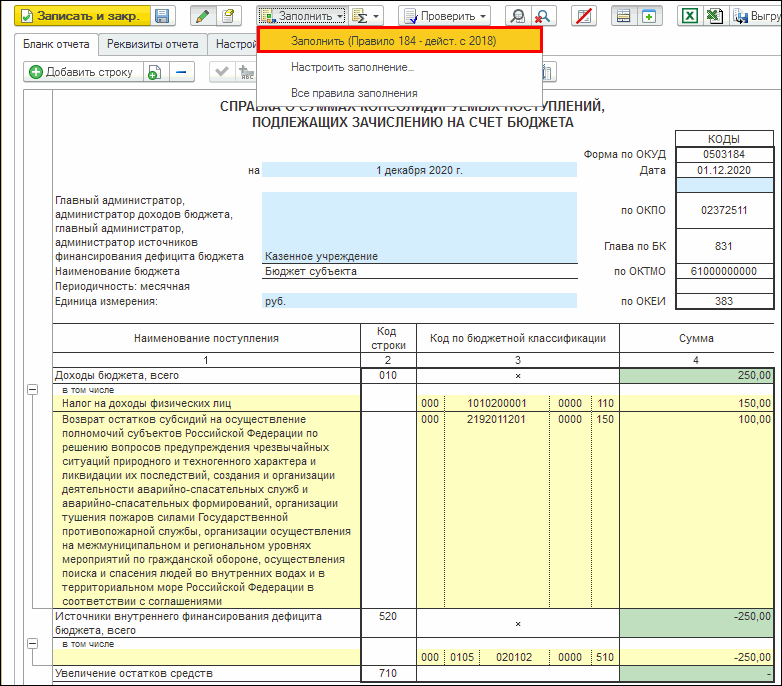Click the save diskette icon
782x686 pixels.
[x=163, y=16]
